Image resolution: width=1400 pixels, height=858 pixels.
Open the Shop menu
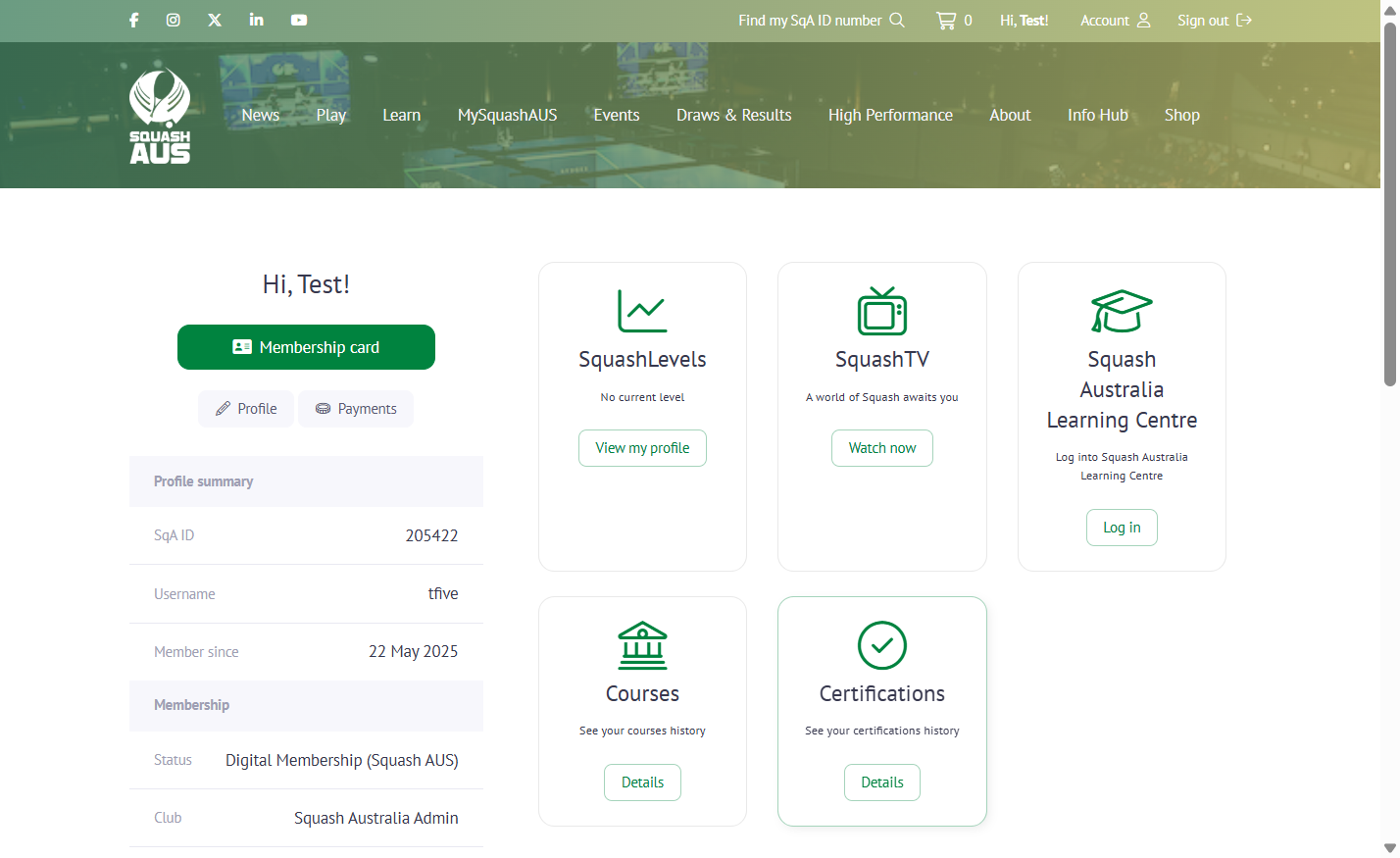pyautogui.click(x=1182, y=115)
